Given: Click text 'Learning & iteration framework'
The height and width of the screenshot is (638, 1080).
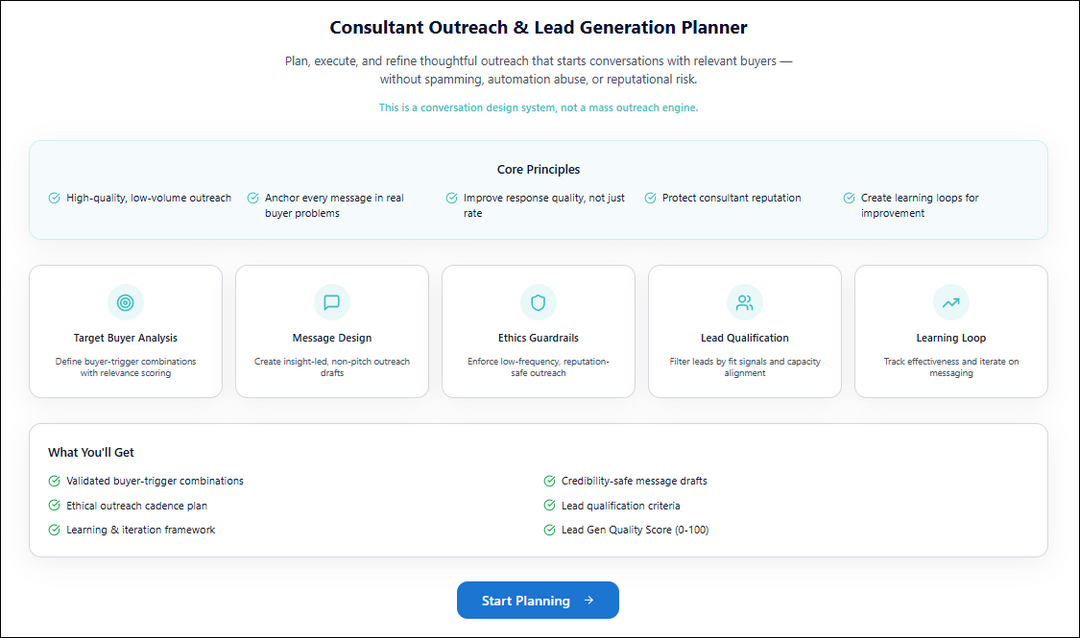Looking at the screenshot, I should coord(141,530).
